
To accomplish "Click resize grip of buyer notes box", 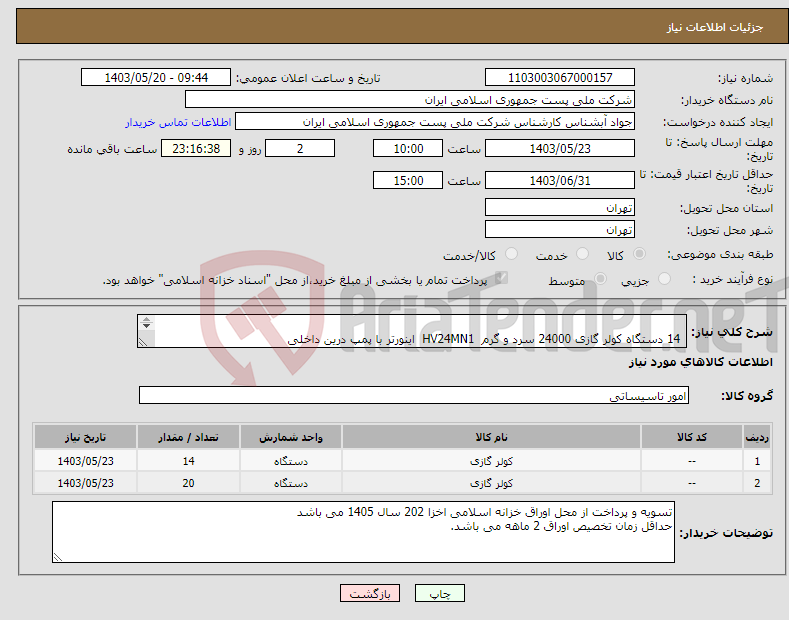I will [58, 557].
